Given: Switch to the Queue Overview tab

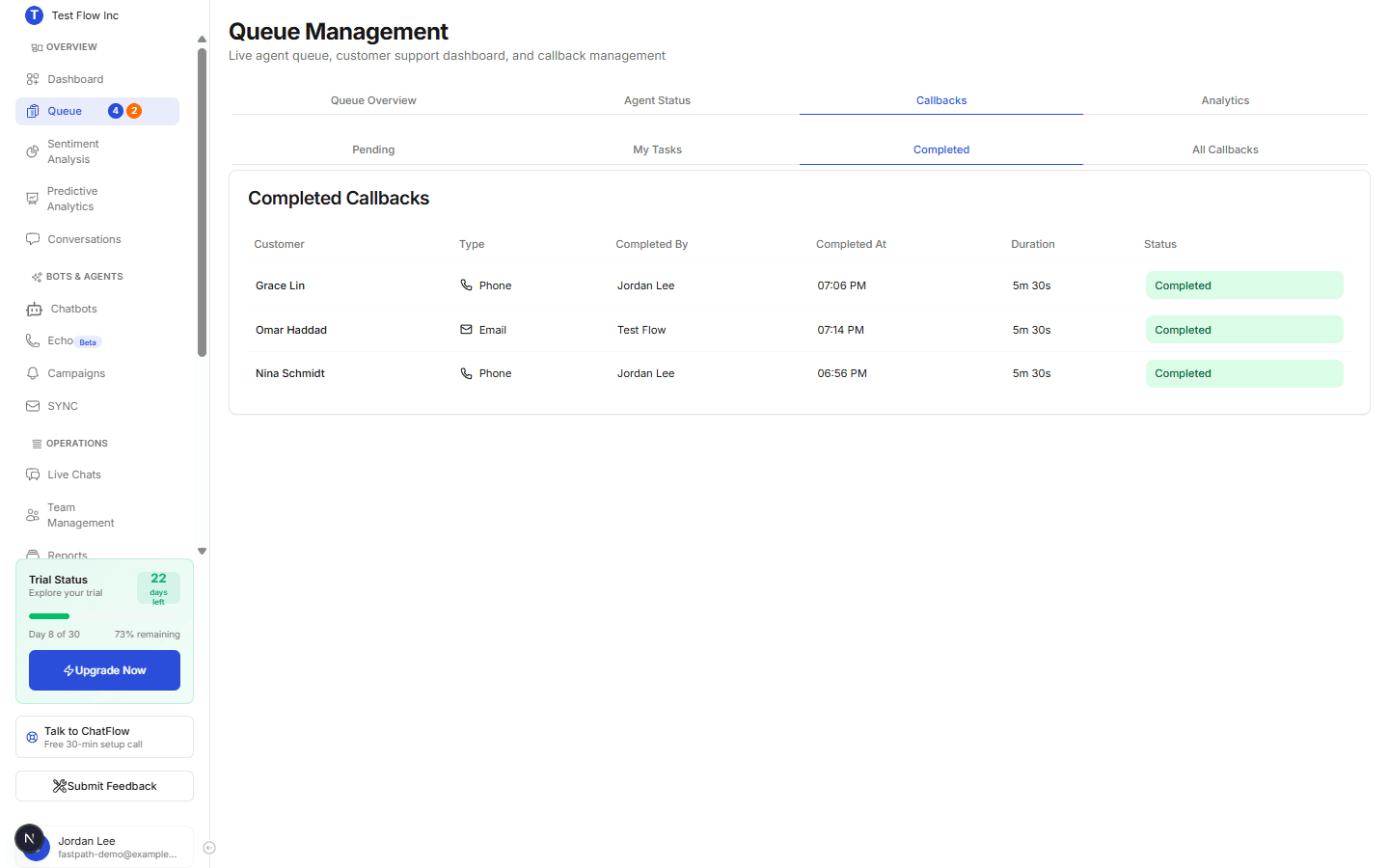Looking at the screenshot, I should point(373,100).
